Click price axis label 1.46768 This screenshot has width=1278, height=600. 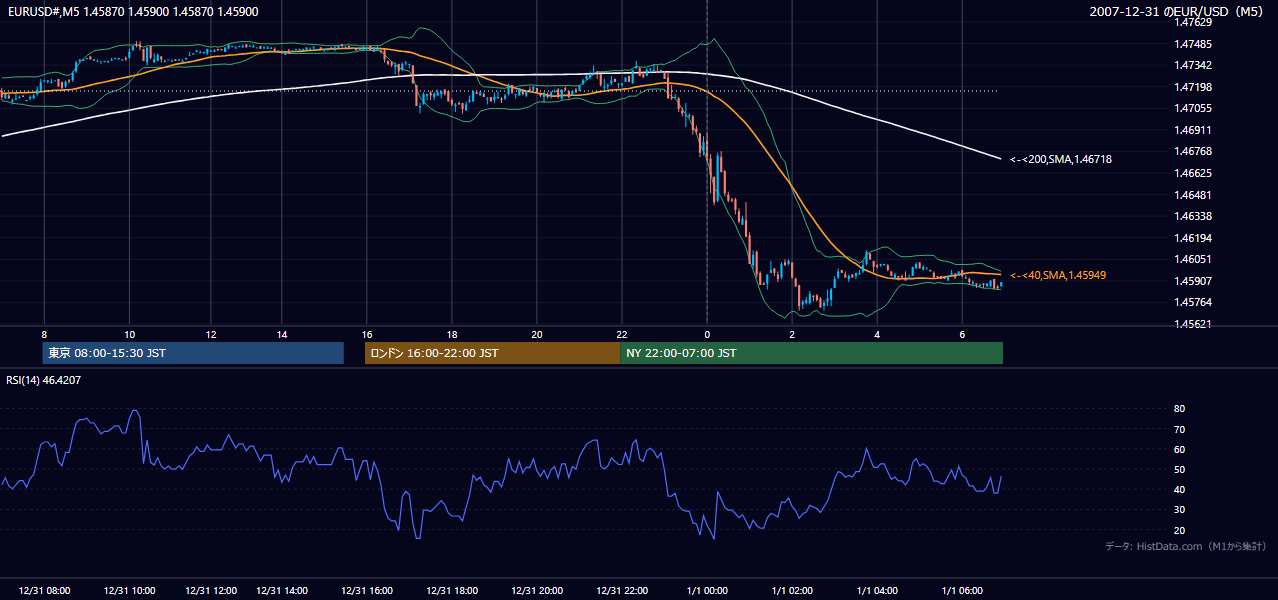[1193, 151]
